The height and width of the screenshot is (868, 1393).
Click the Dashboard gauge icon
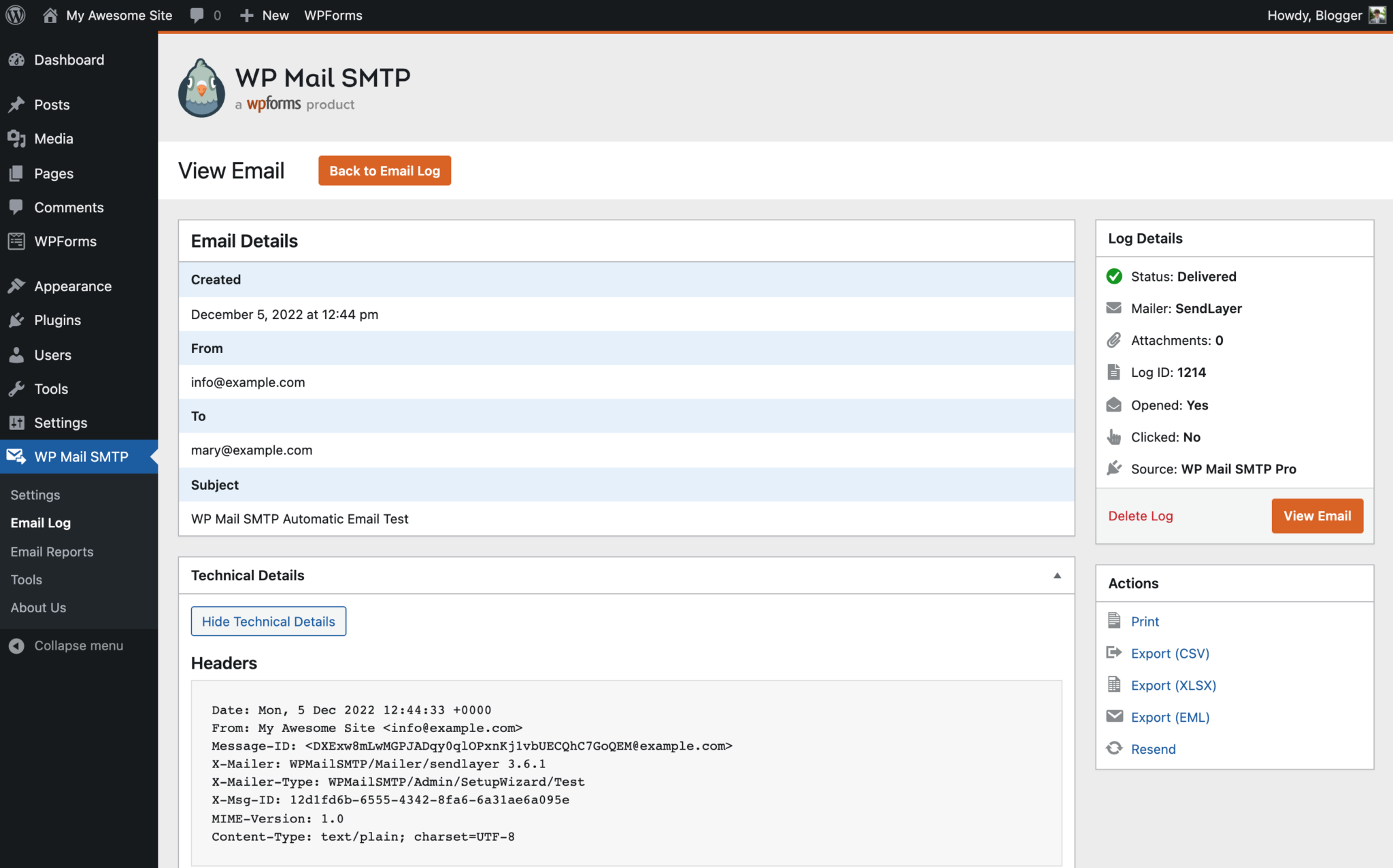pos(17,60)
